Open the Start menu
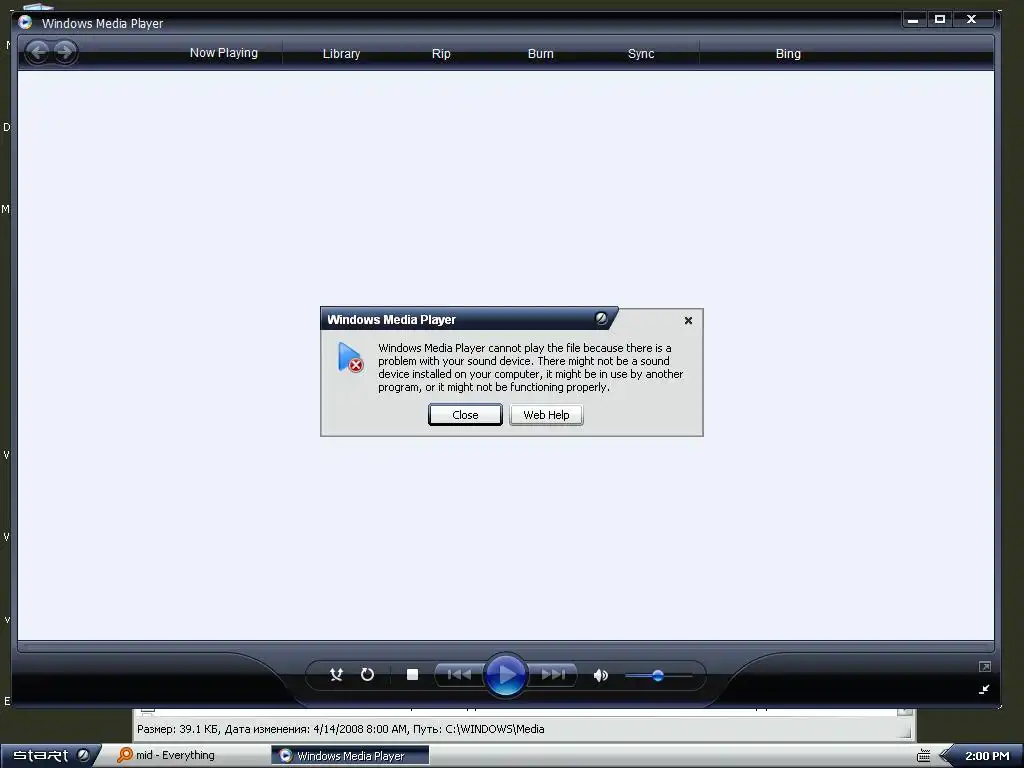The height and width of the screenshot is (768, 1024). (40, 755)
